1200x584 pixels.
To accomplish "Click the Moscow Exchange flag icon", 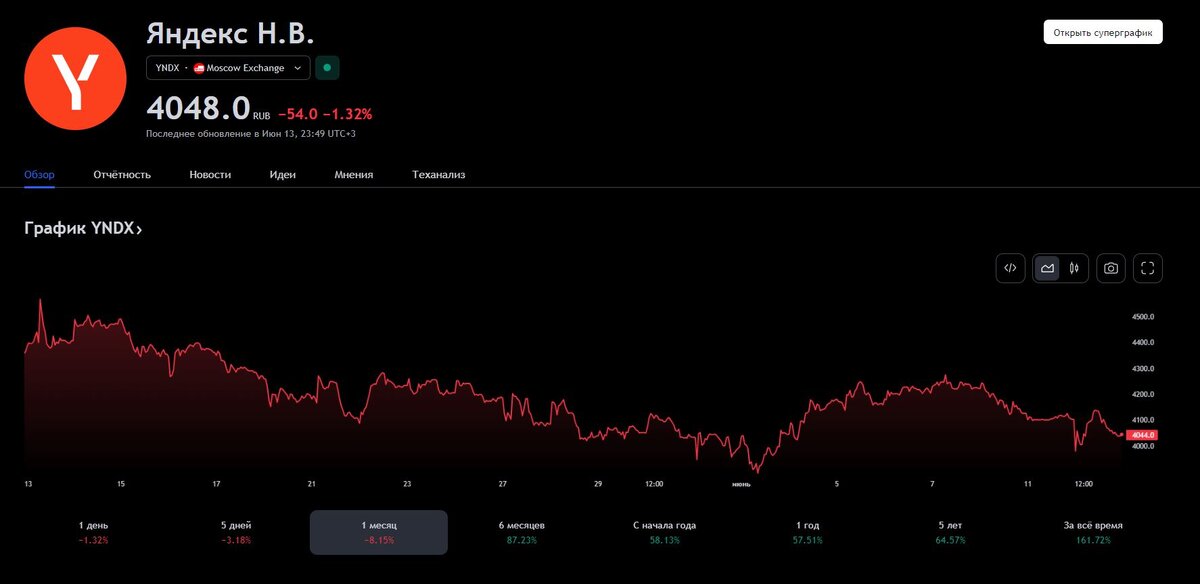I will [199, 68].
